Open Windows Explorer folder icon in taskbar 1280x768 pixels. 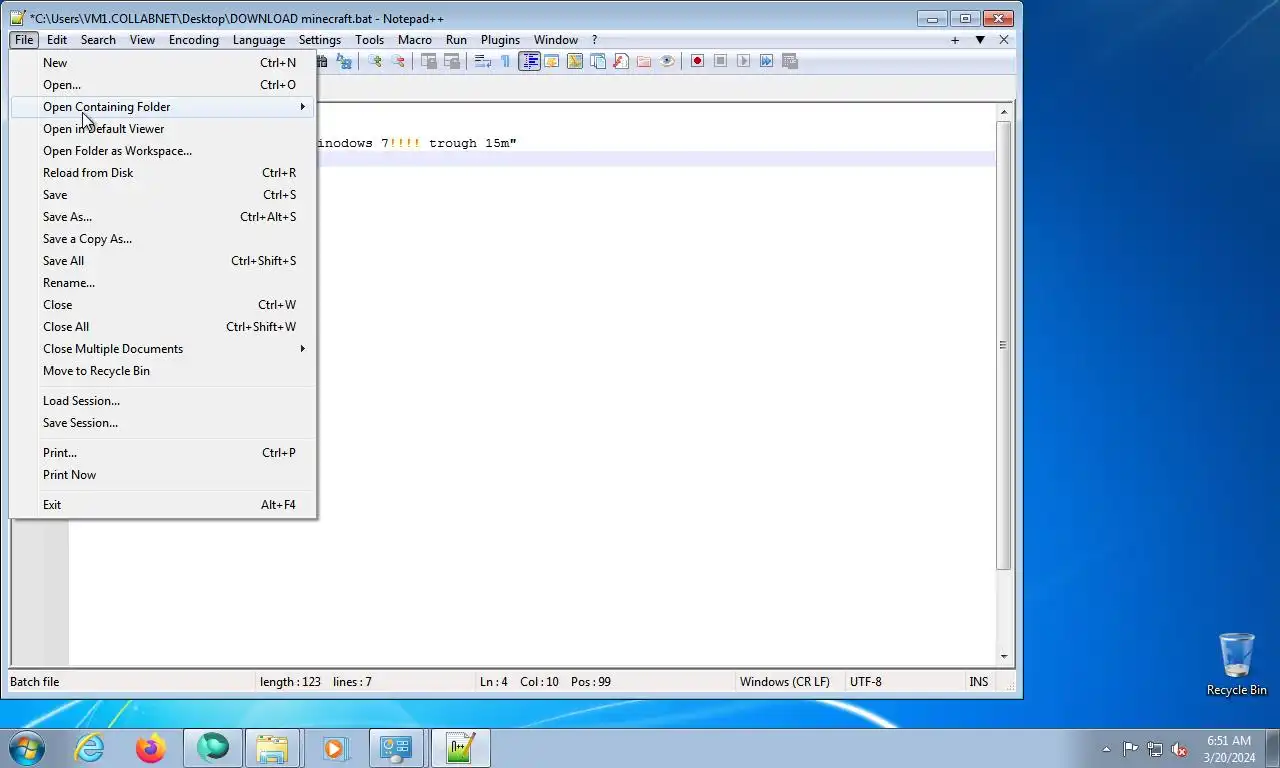tap(272, 748)
